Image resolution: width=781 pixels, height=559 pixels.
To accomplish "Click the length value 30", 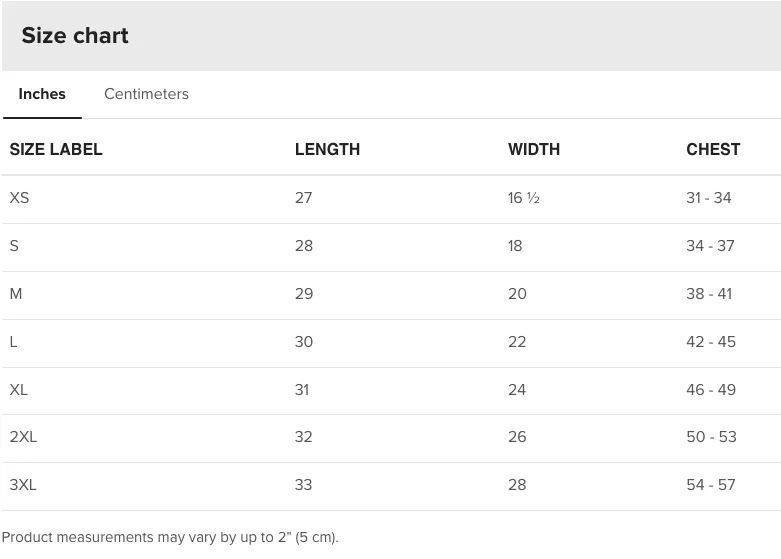I will point(304,342).
